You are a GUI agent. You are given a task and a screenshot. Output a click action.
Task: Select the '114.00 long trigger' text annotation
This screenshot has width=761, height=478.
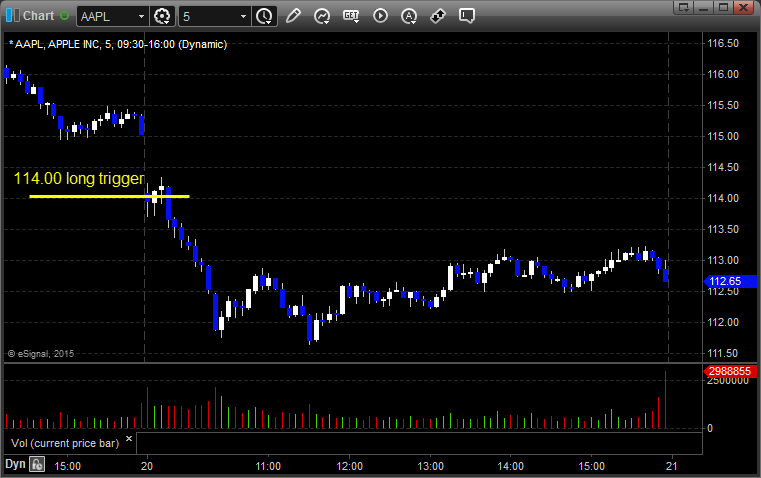(x=79, y=178)
